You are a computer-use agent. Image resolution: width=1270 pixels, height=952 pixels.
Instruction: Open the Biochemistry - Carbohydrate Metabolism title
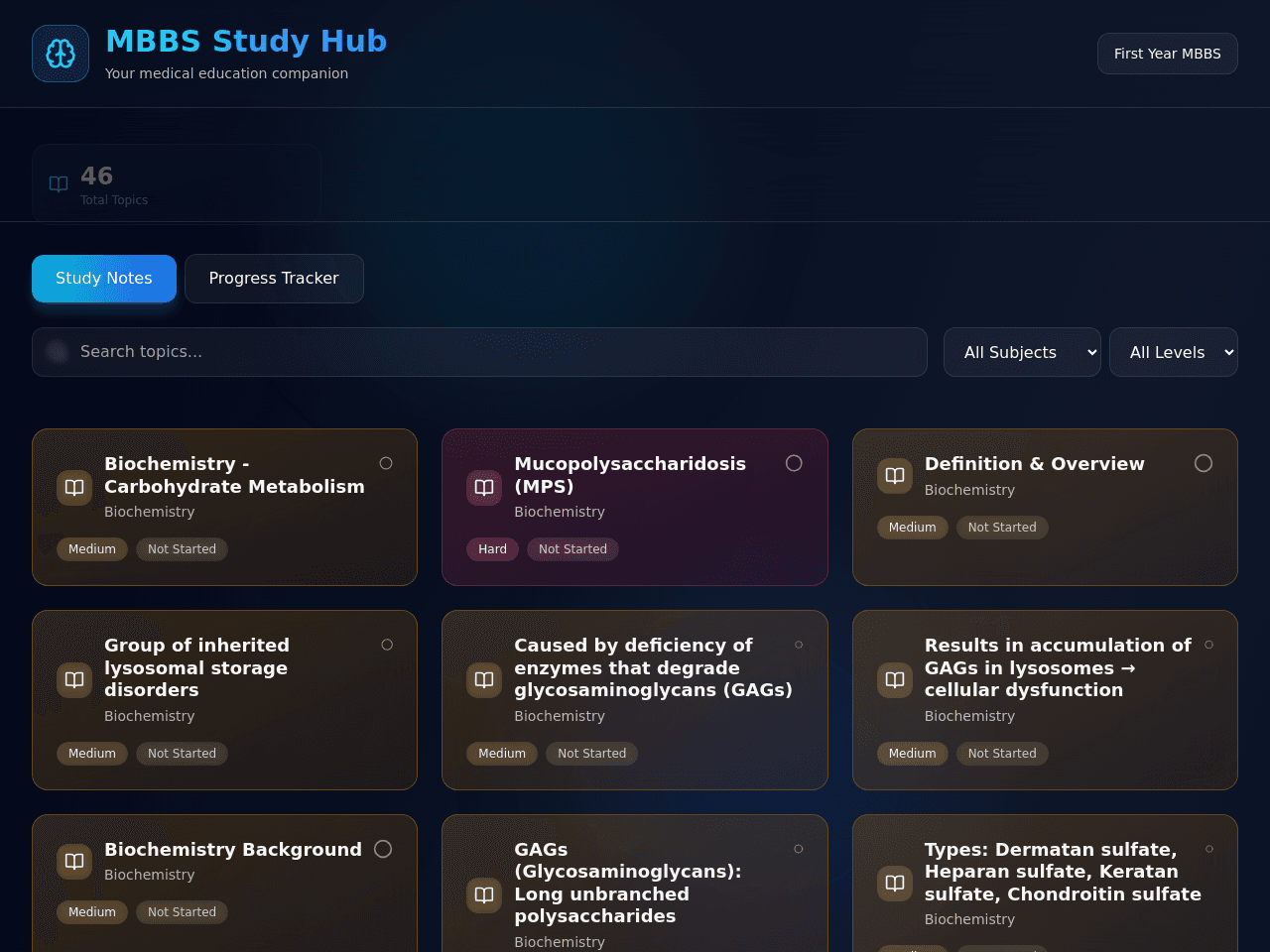coord(234,475)
